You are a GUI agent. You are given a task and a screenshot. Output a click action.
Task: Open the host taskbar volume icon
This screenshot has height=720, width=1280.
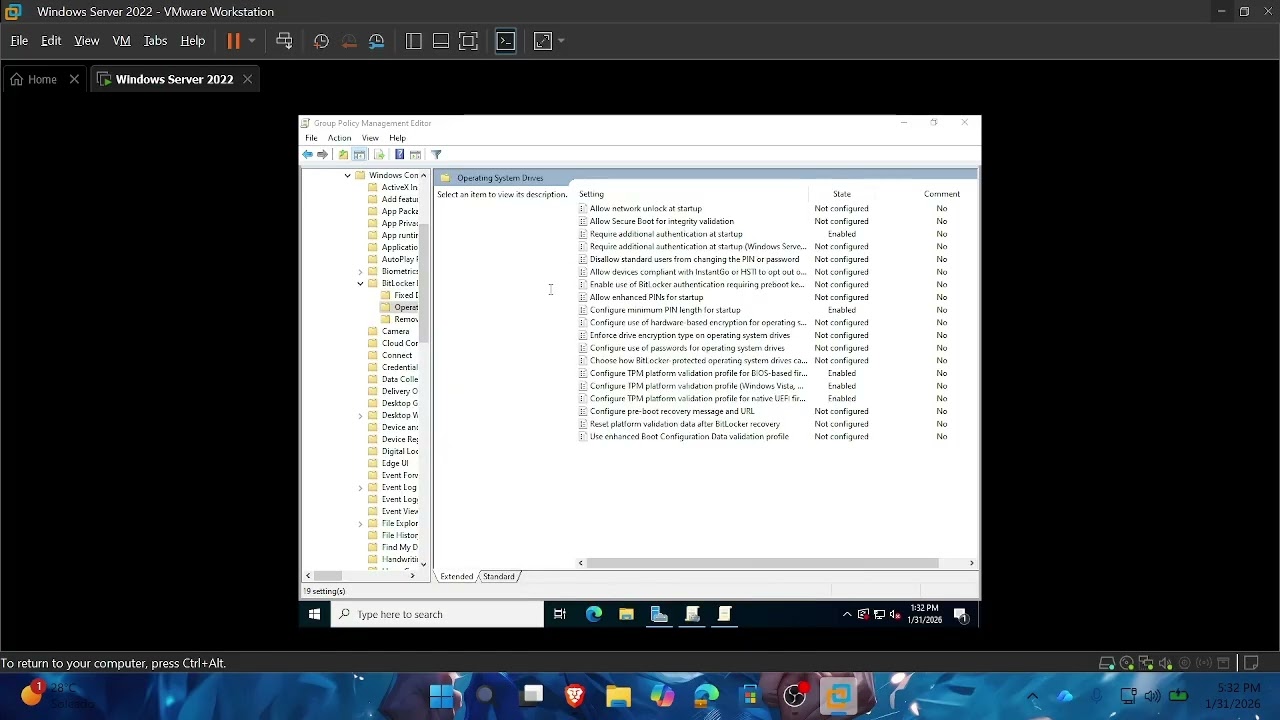coord(1152,696)
